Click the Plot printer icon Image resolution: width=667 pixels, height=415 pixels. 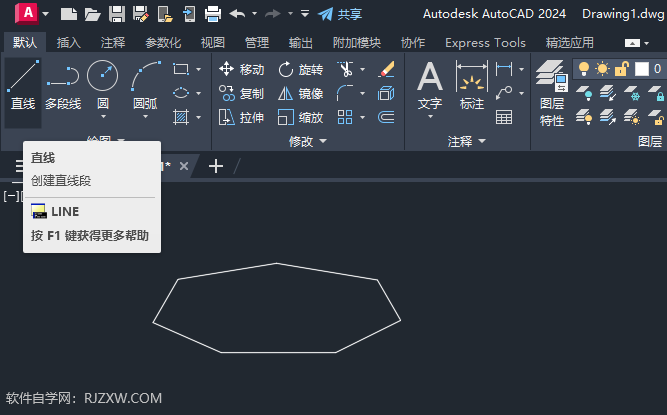213,14
